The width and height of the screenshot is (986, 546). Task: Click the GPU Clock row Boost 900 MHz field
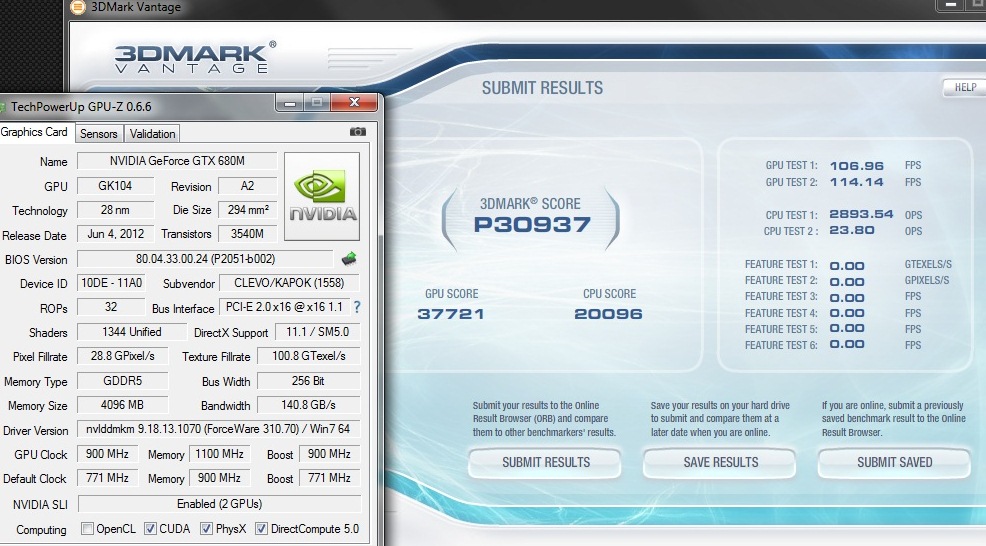(330, 454)
